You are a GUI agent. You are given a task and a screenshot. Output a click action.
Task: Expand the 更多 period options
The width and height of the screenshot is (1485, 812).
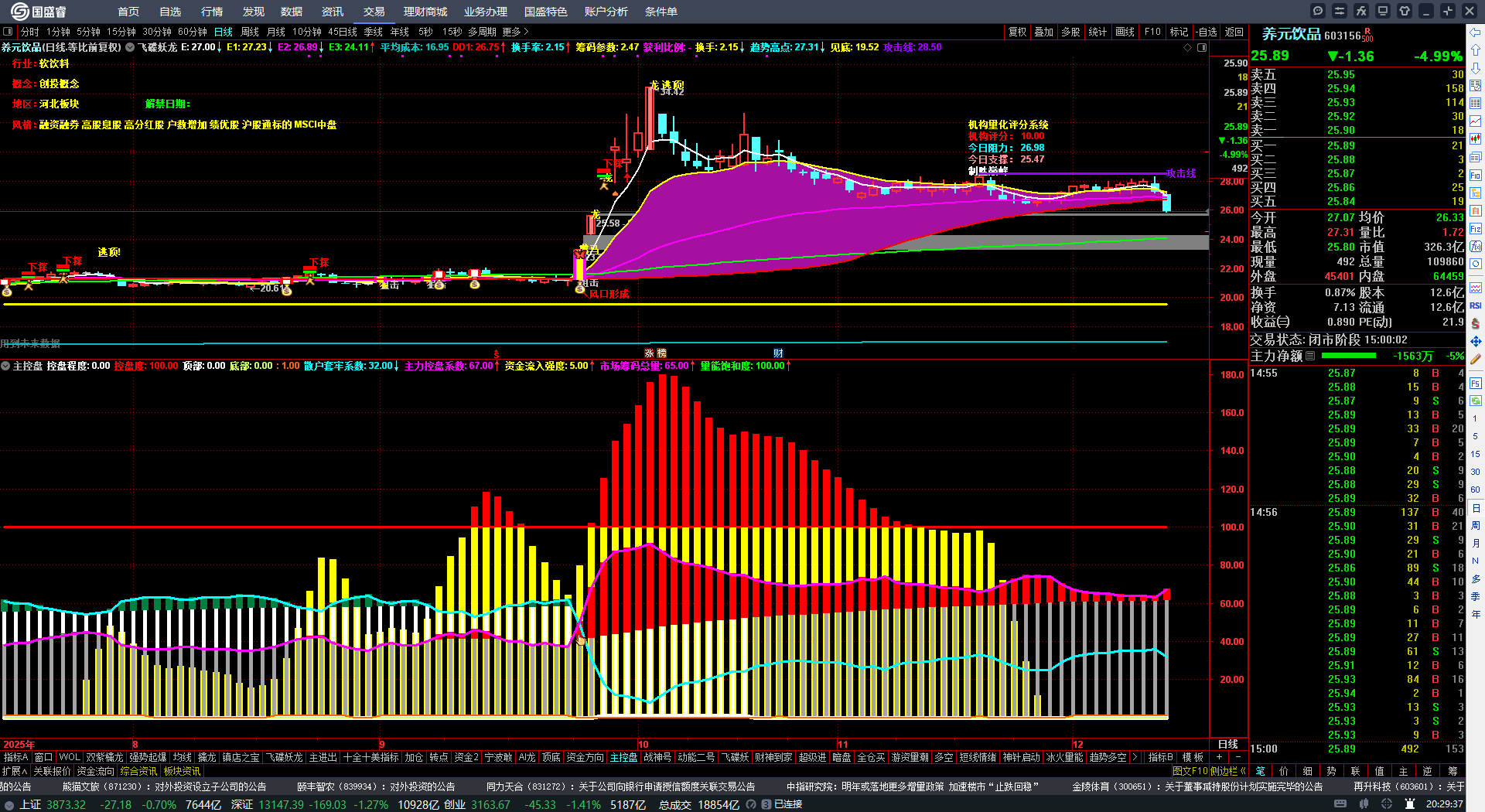click(x=515, y=32)
